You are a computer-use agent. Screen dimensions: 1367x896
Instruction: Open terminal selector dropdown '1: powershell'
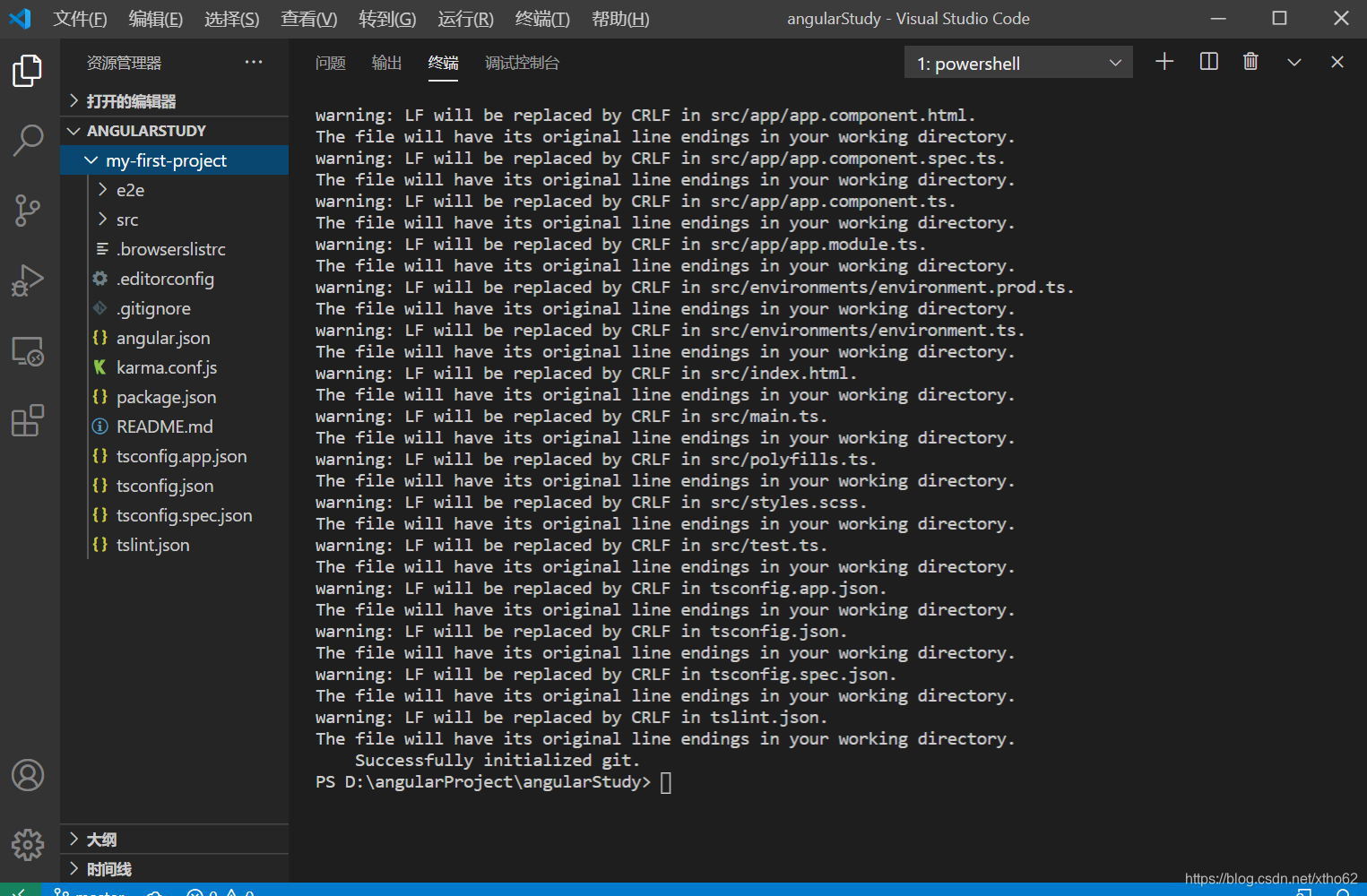1018,63
